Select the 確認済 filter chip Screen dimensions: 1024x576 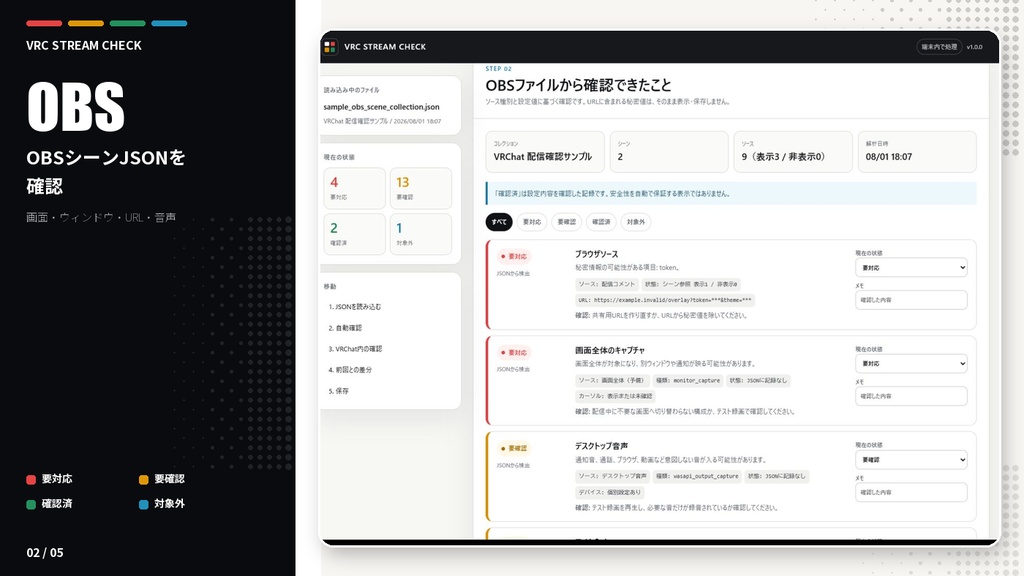601,222
